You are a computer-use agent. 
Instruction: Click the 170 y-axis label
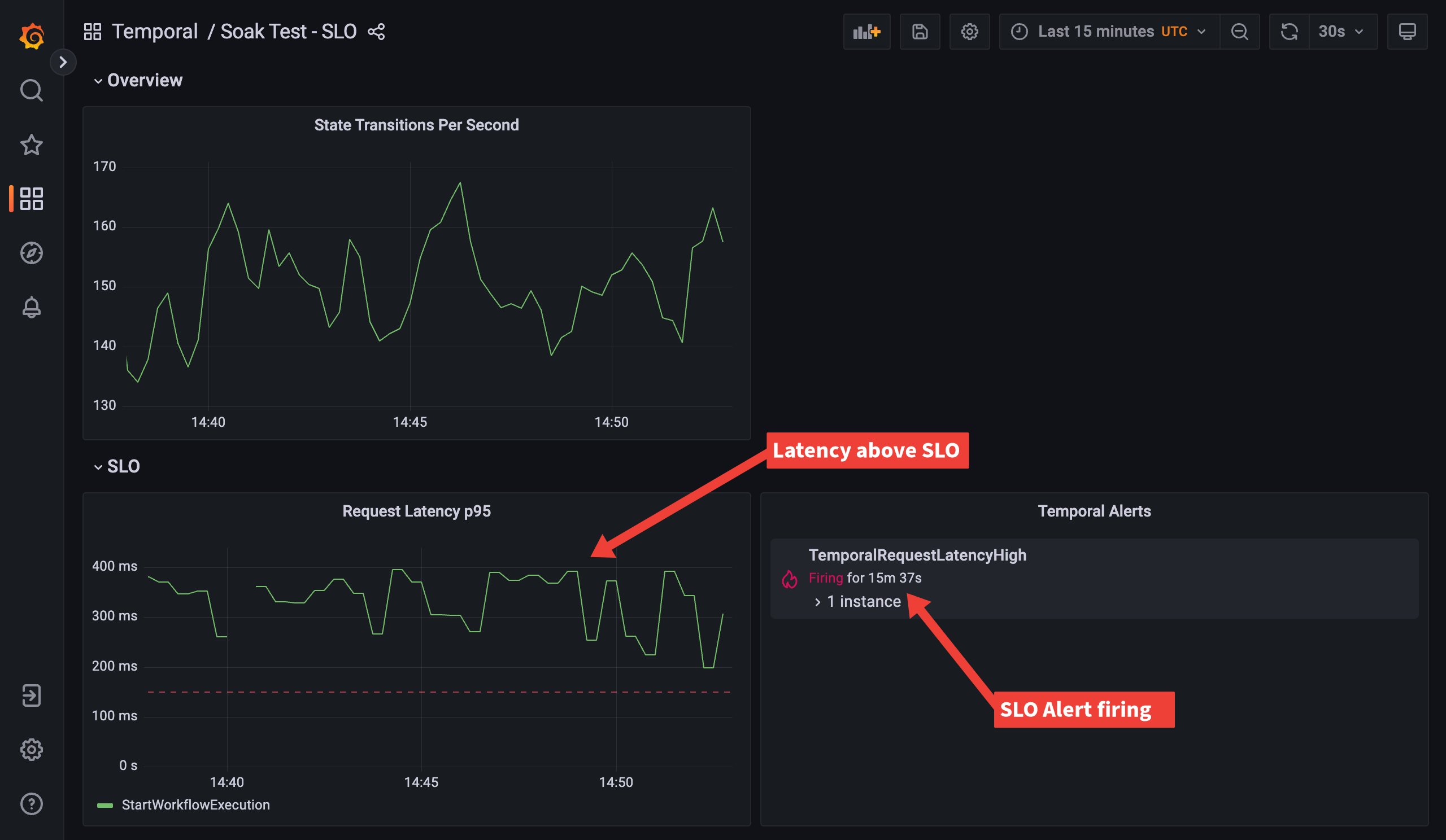pyautogui.click(x=104, y=167)
